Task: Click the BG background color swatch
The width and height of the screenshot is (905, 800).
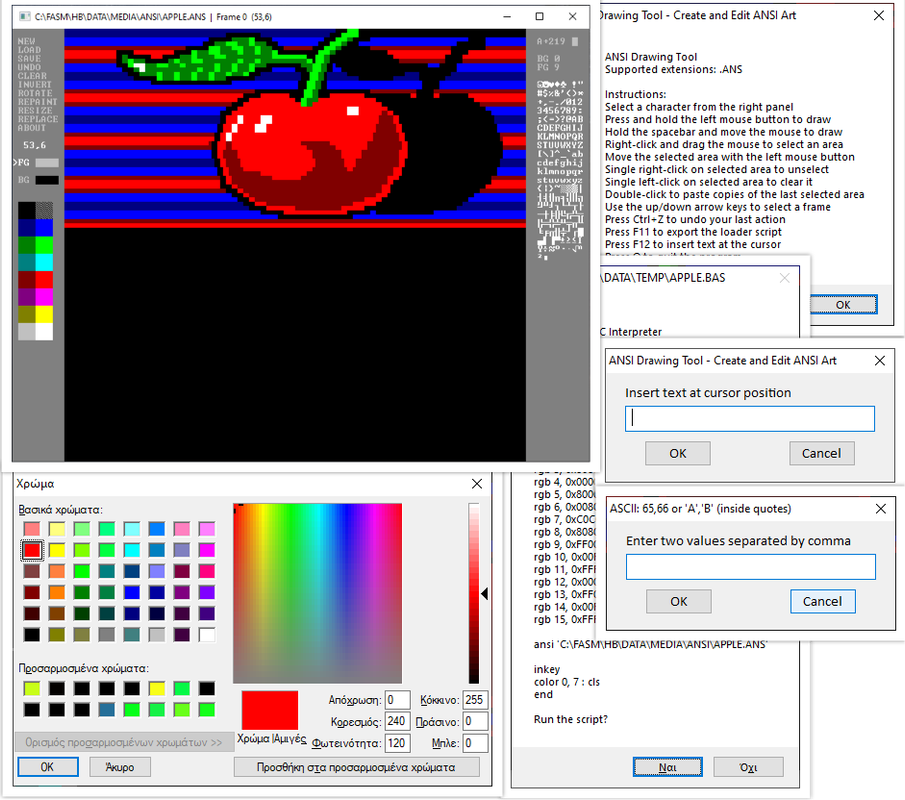Action: [x=47, y=180]
